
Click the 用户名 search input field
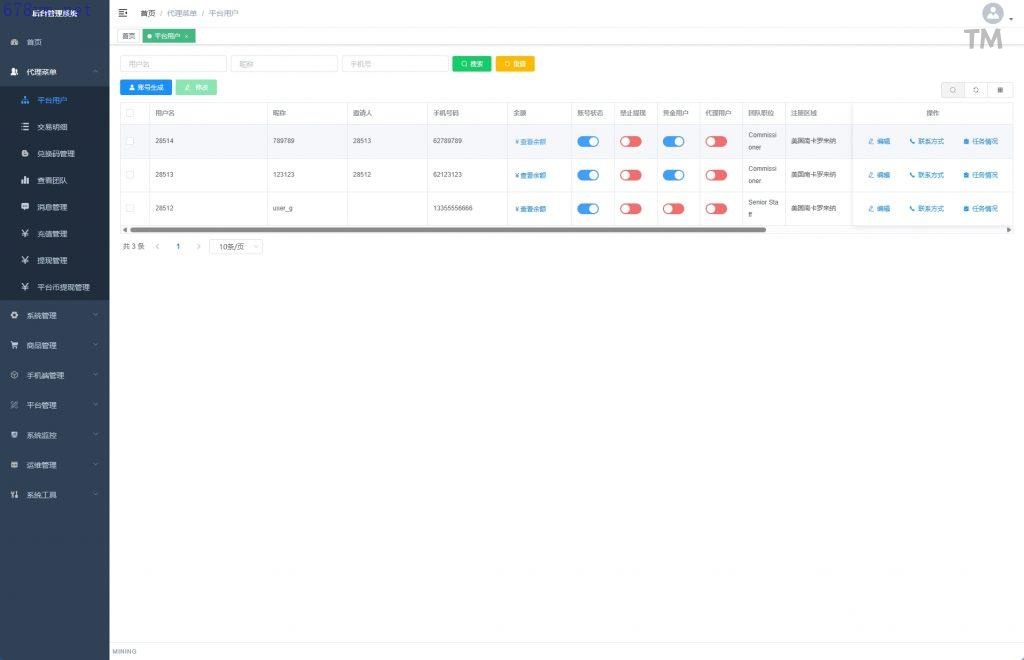[x=173, y=63]
